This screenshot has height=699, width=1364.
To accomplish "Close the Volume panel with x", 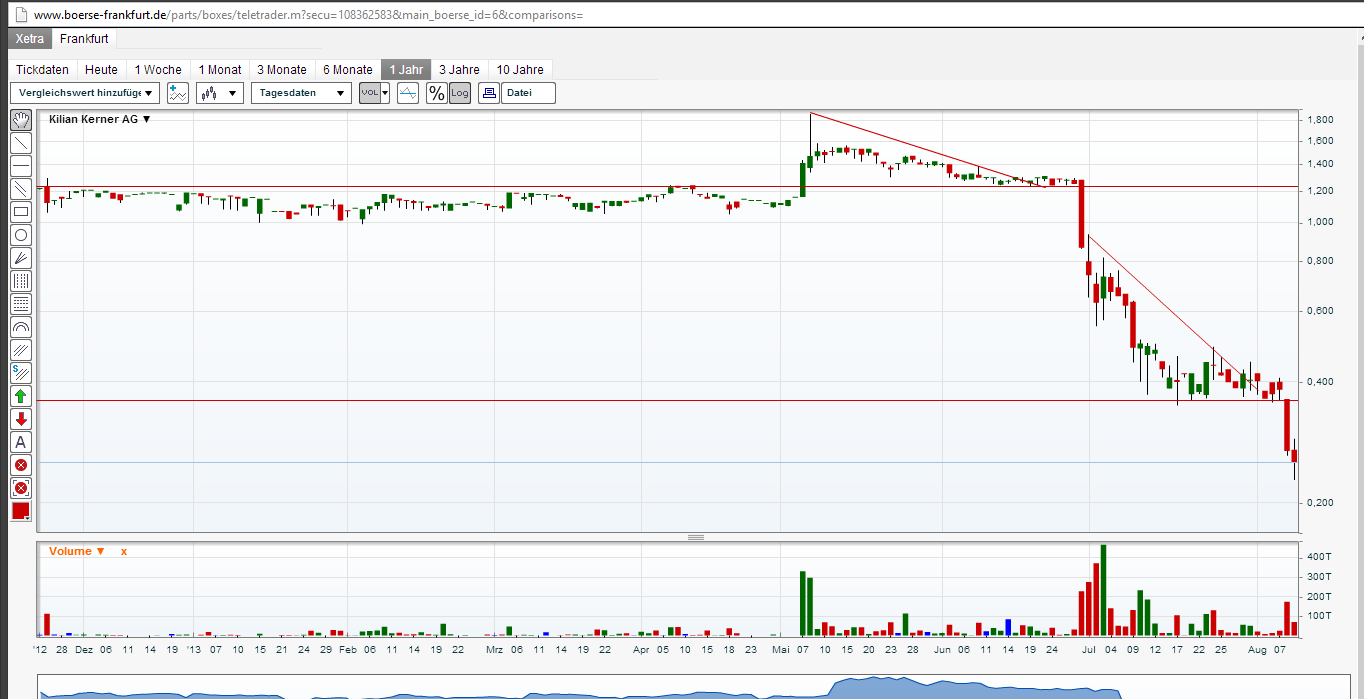I will coord(124,552).
